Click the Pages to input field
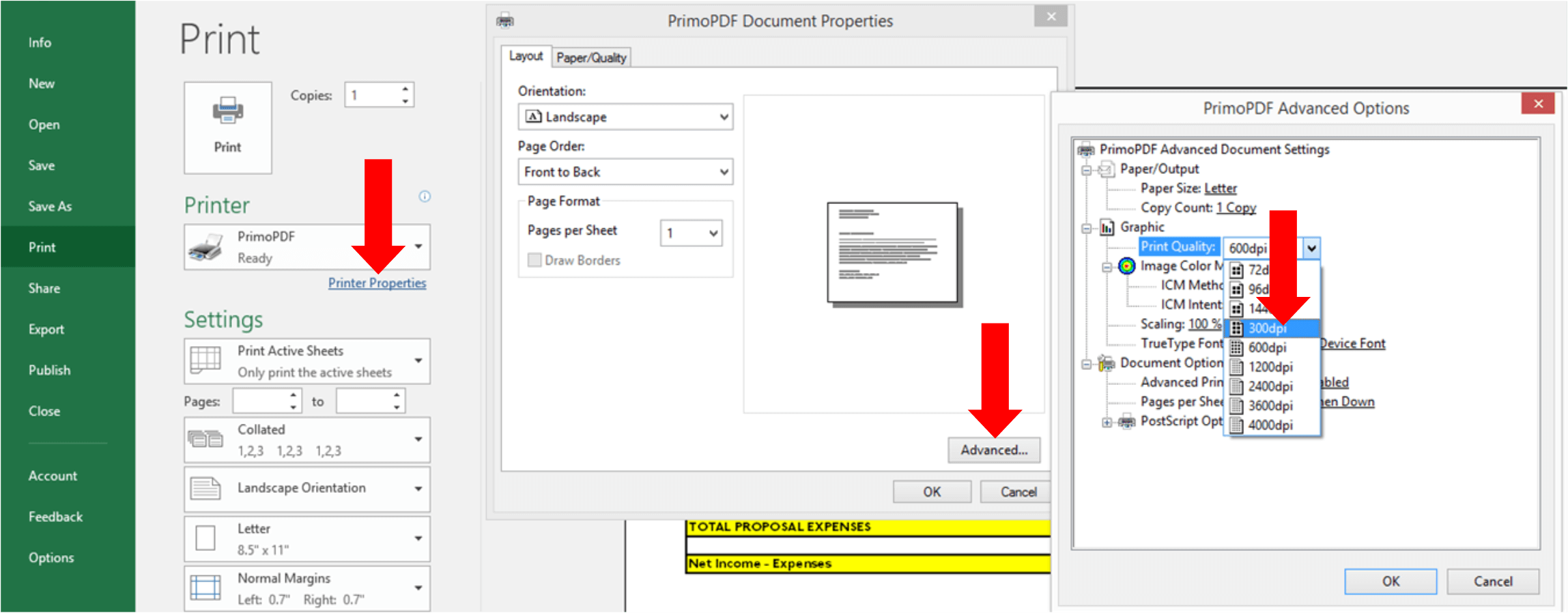The width and height of the screenshot is (1568, 615). point(365,401)
